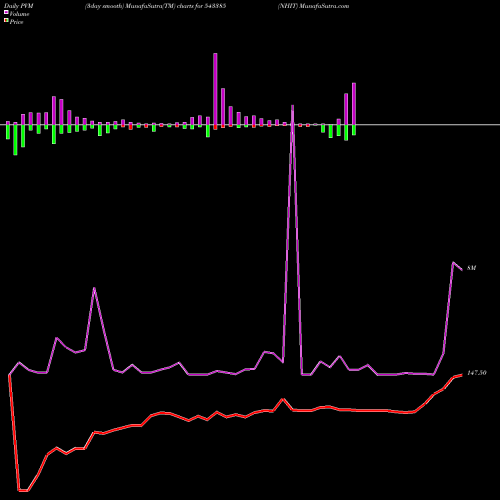Click the '3day smooth MunafaSutra' chart title

(x=155, y=6)
